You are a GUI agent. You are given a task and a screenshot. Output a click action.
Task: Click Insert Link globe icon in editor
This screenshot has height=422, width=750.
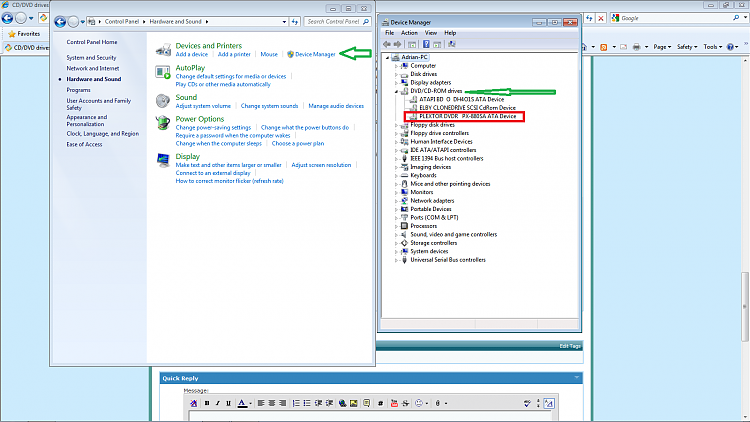tap(342, 403)
